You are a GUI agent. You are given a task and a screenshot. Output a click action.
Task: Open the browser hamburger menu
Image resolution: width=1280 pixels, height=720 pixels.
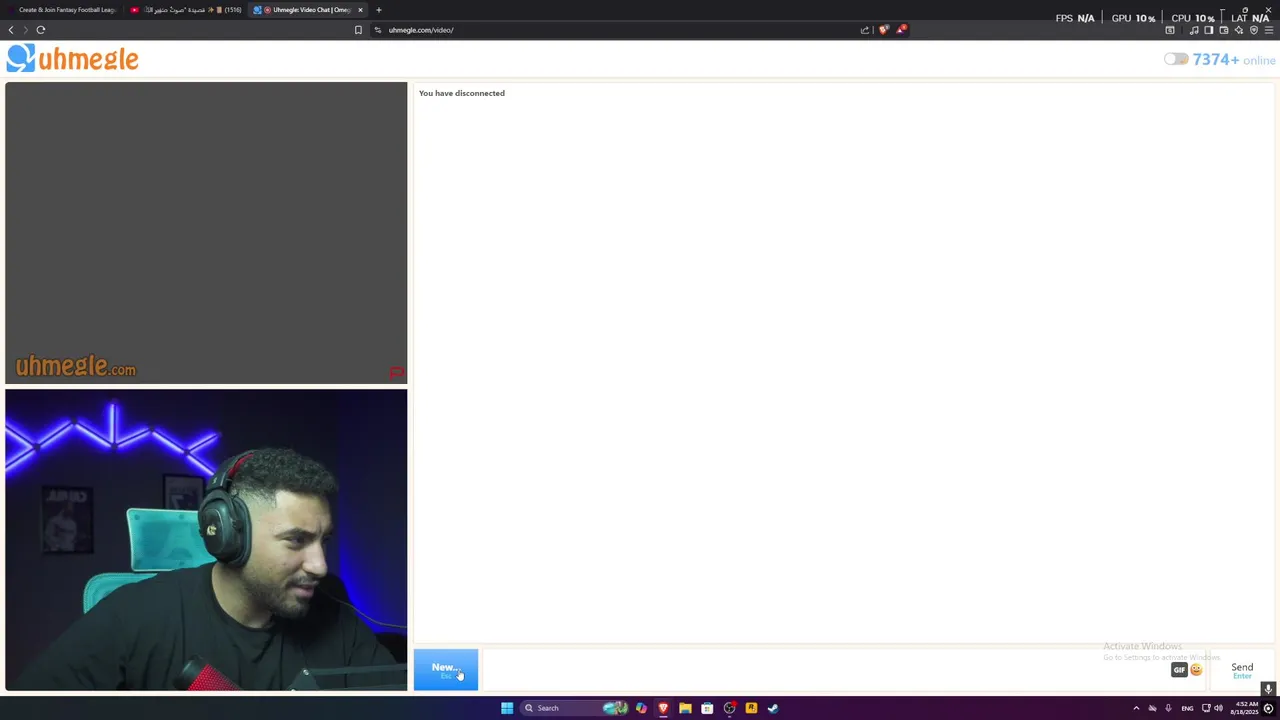coord(1269,30)
